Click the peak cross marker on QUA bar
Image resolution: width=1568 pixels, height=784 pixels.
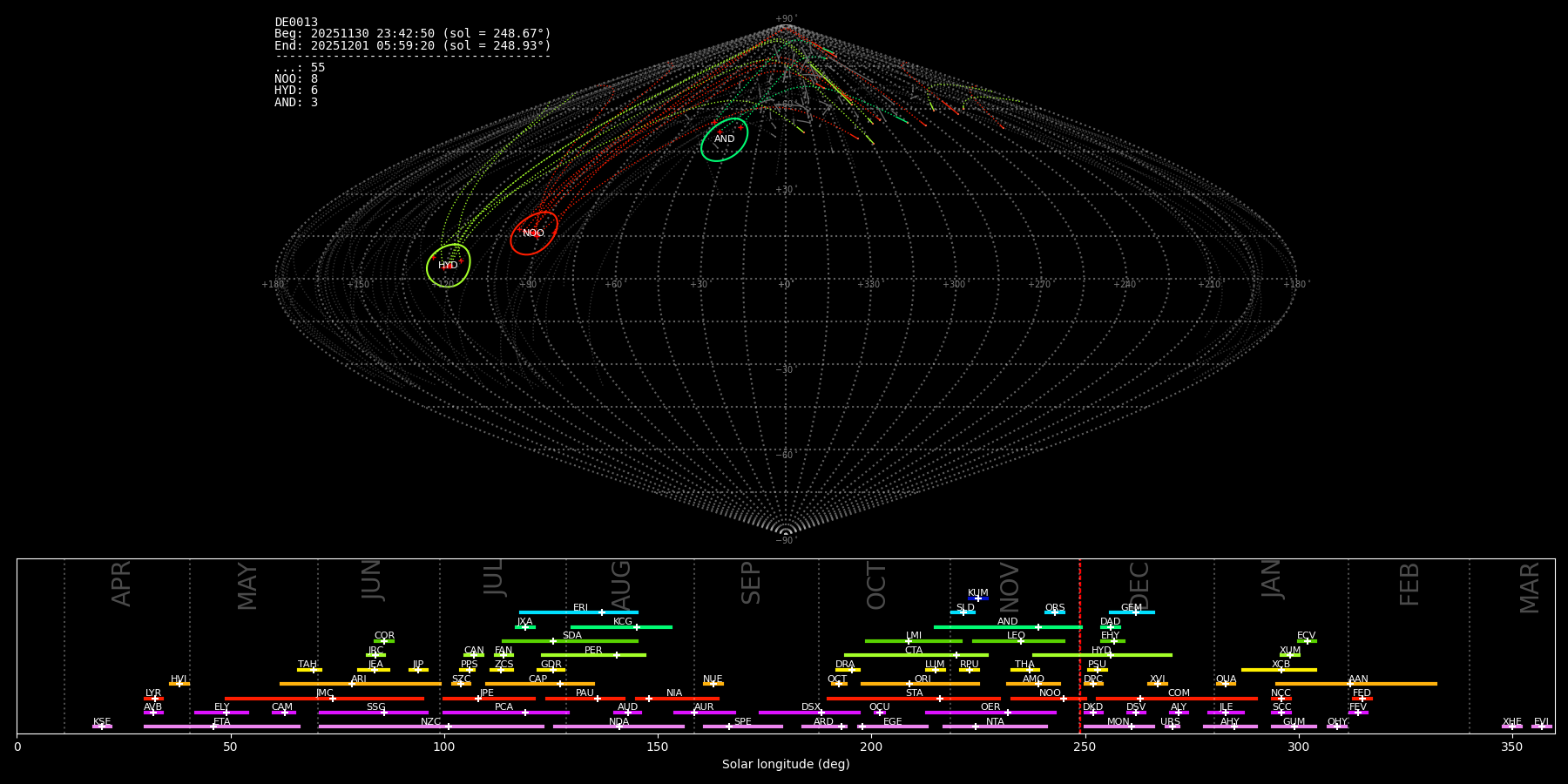pyautogui.click(x=1226, y=684)
